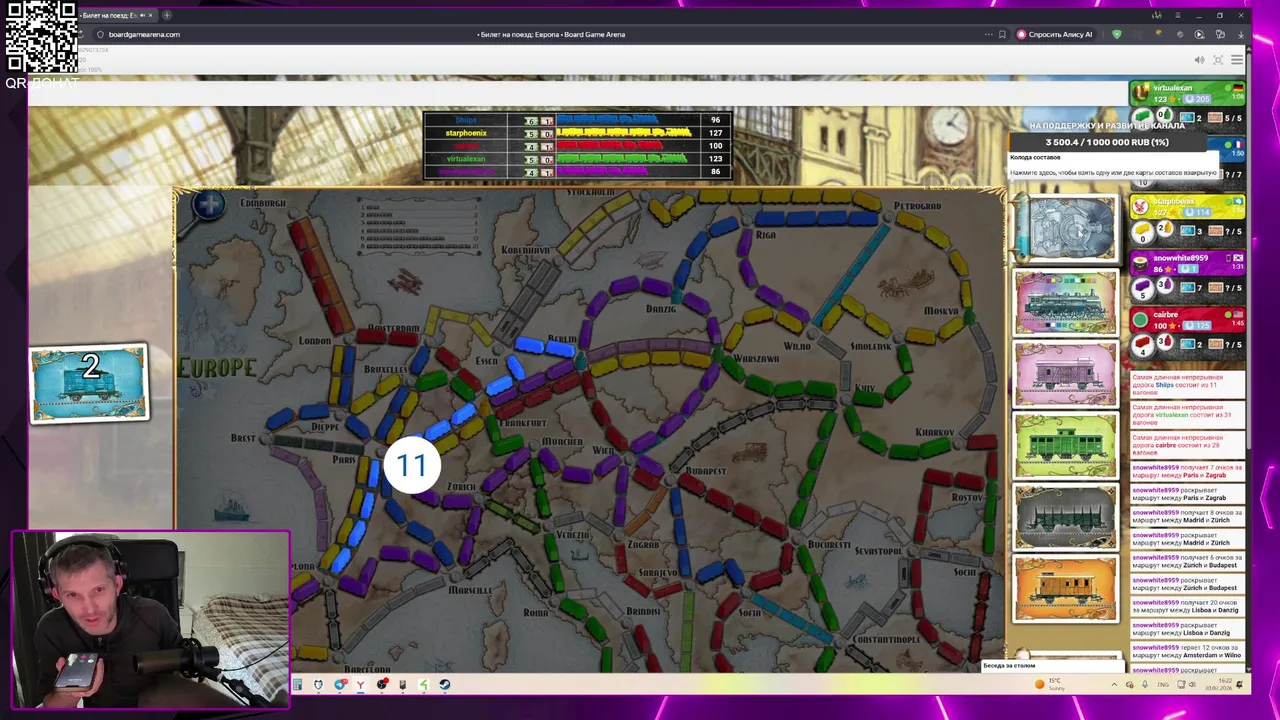The height and width of the screenshot is (720, 1280).
Task: Open virtualexan's player profile name
Action: coord(1172,88)
